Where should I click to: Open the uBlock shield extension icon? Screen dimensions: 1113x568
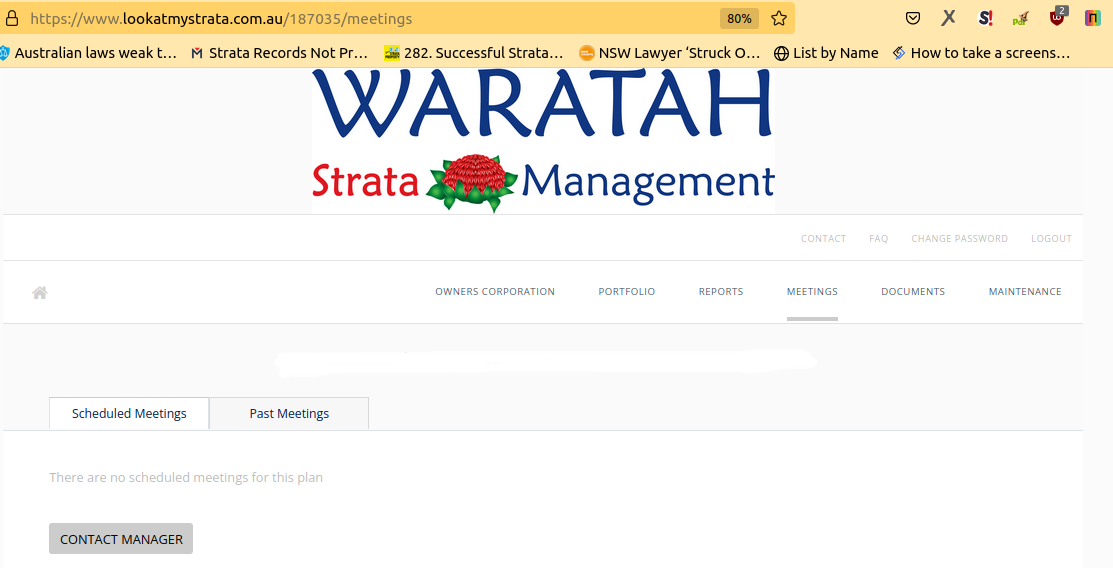(1058, 17)
